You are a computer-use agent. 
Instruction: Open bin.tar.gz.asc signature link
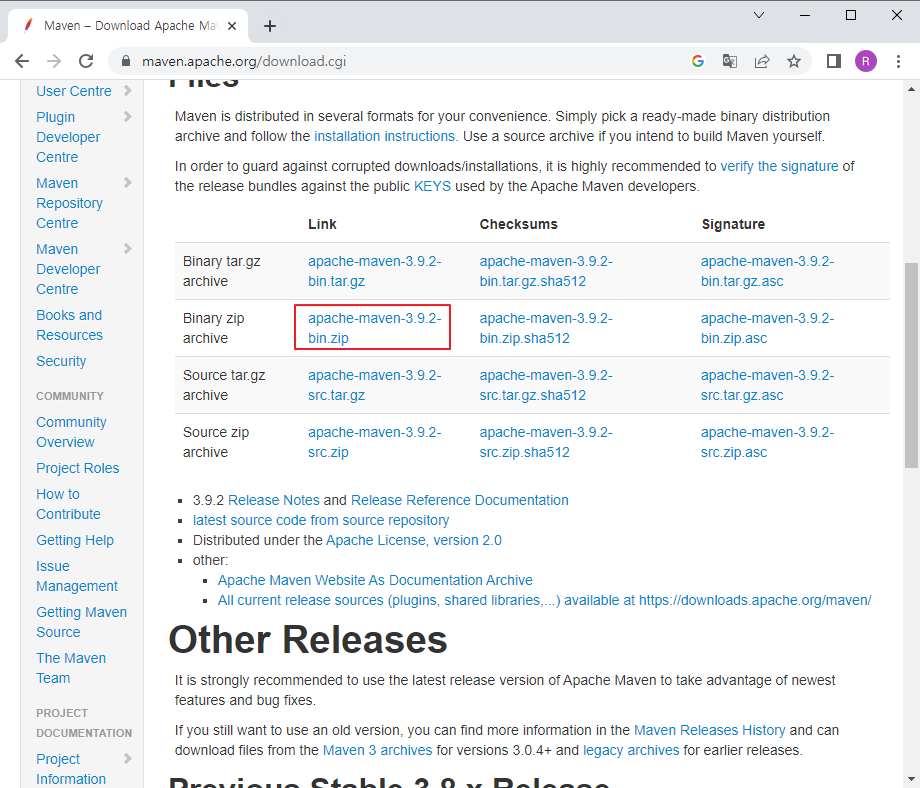tap(767, 271)
